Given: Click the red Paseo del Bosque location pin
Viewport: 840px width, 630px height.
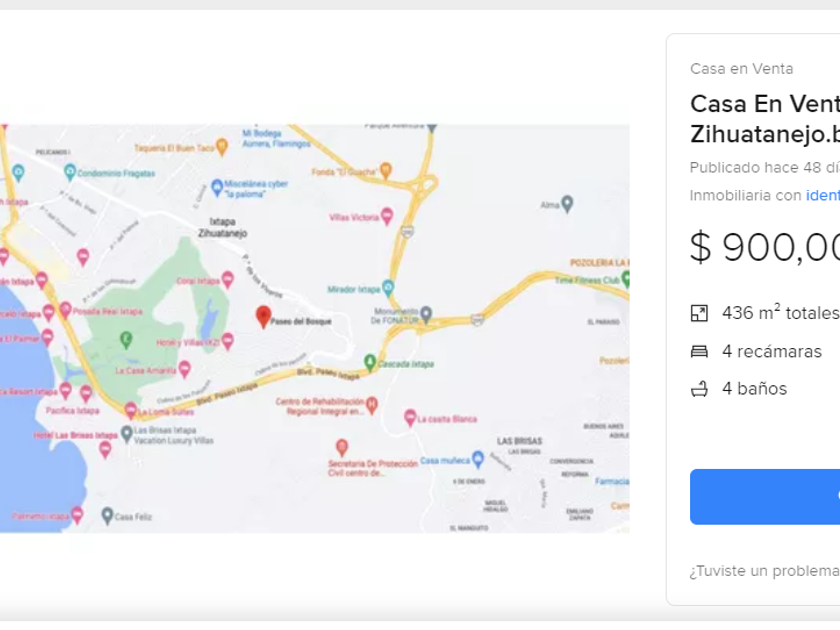Looking at the screenshot, I should tap(264, 317).
